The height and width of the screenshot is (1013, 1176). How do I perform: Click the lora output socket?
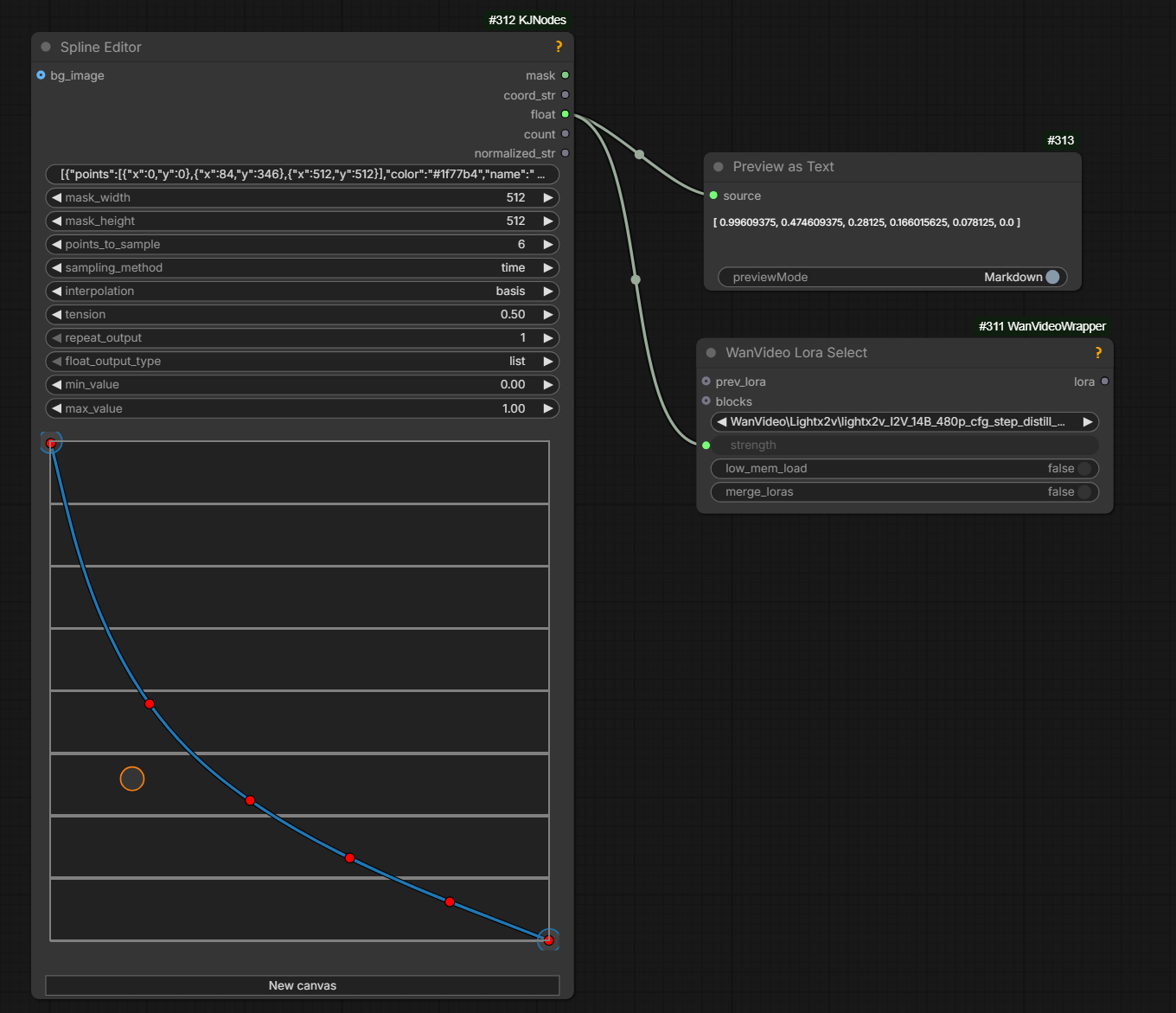coord(1104,381)
